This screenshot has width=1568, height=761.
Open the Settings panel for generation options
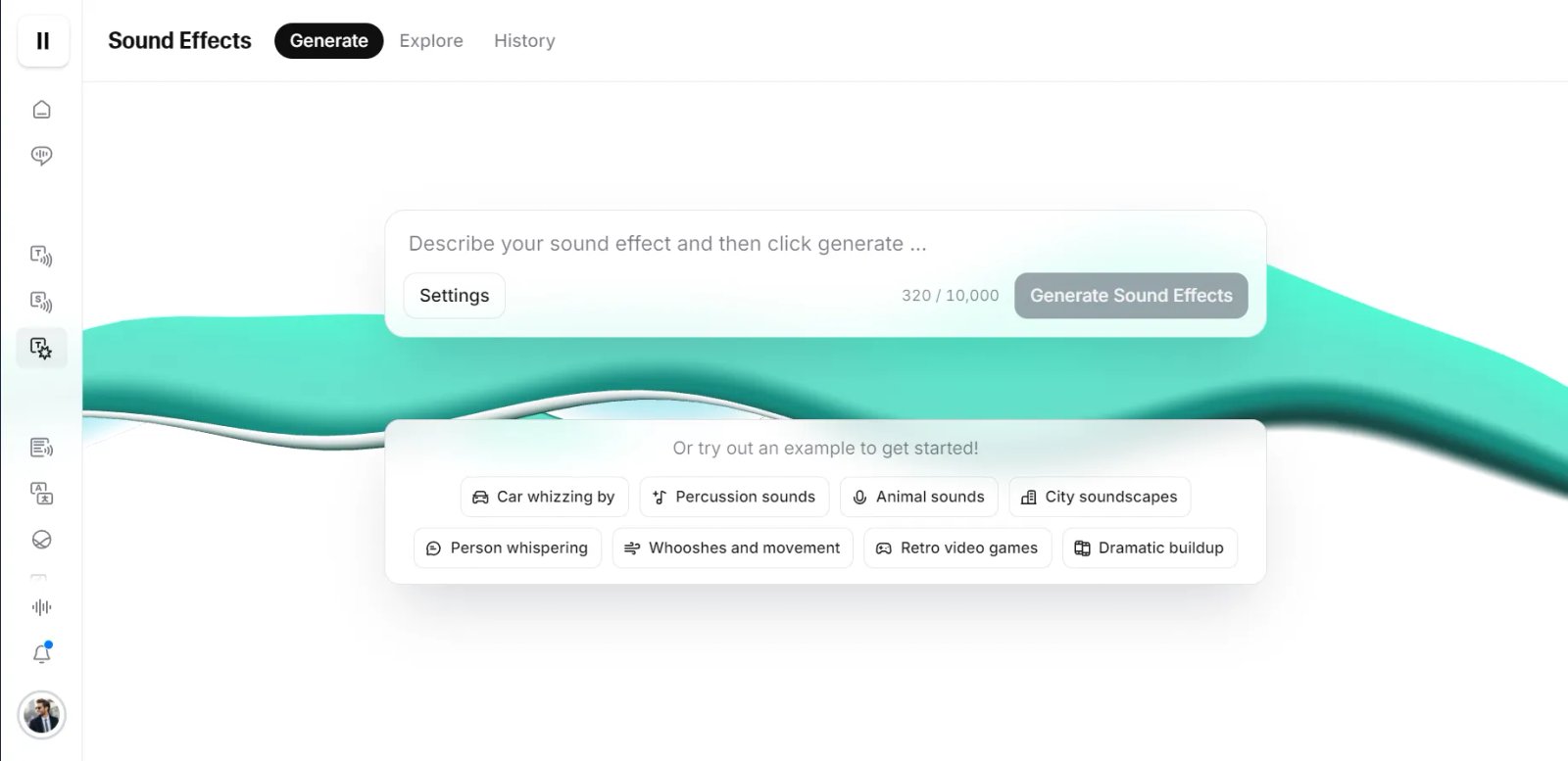454,295
